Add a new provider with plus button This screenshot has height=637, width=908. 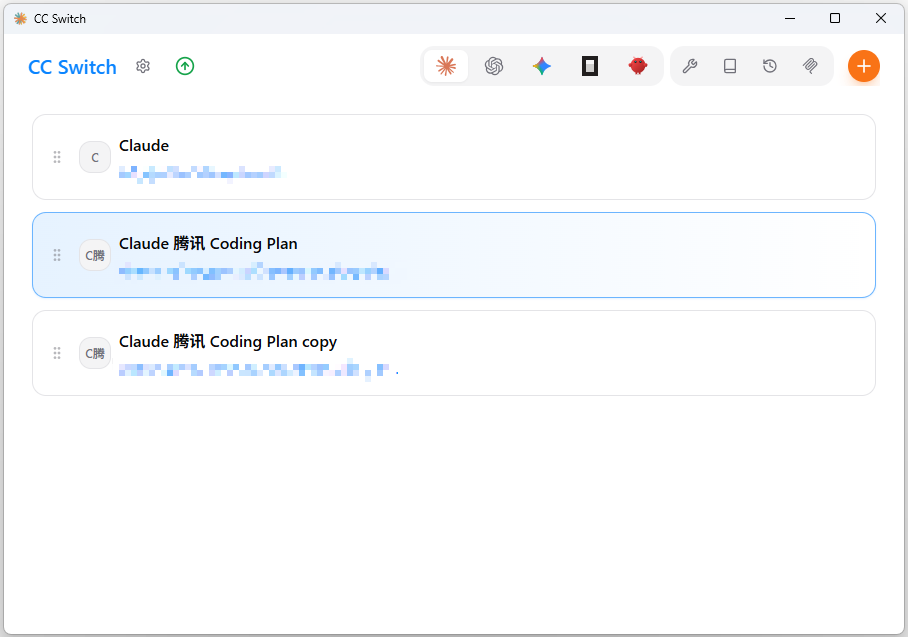pos(864,66)
